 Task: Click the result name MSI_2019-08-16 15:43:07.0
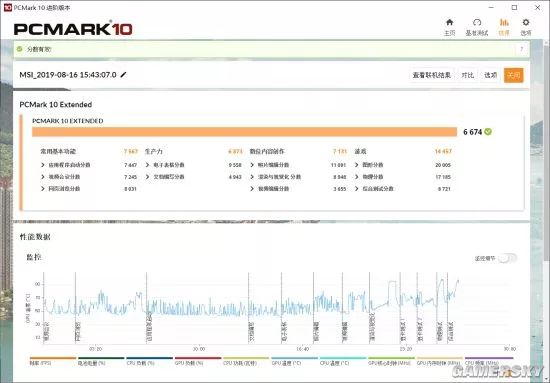[68, 75]
